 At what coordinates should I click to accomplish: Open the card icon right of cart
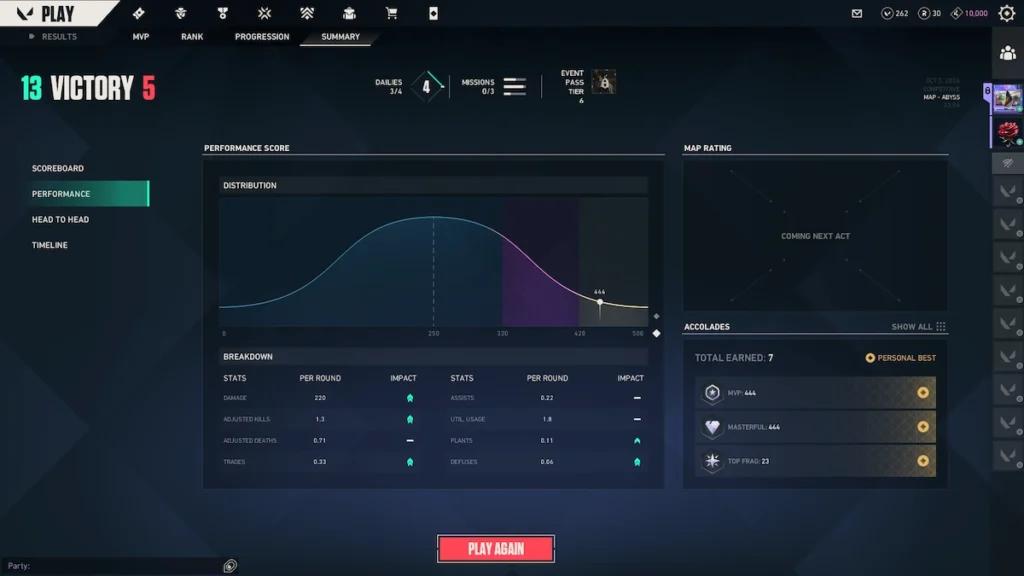[x=434, y=13]
